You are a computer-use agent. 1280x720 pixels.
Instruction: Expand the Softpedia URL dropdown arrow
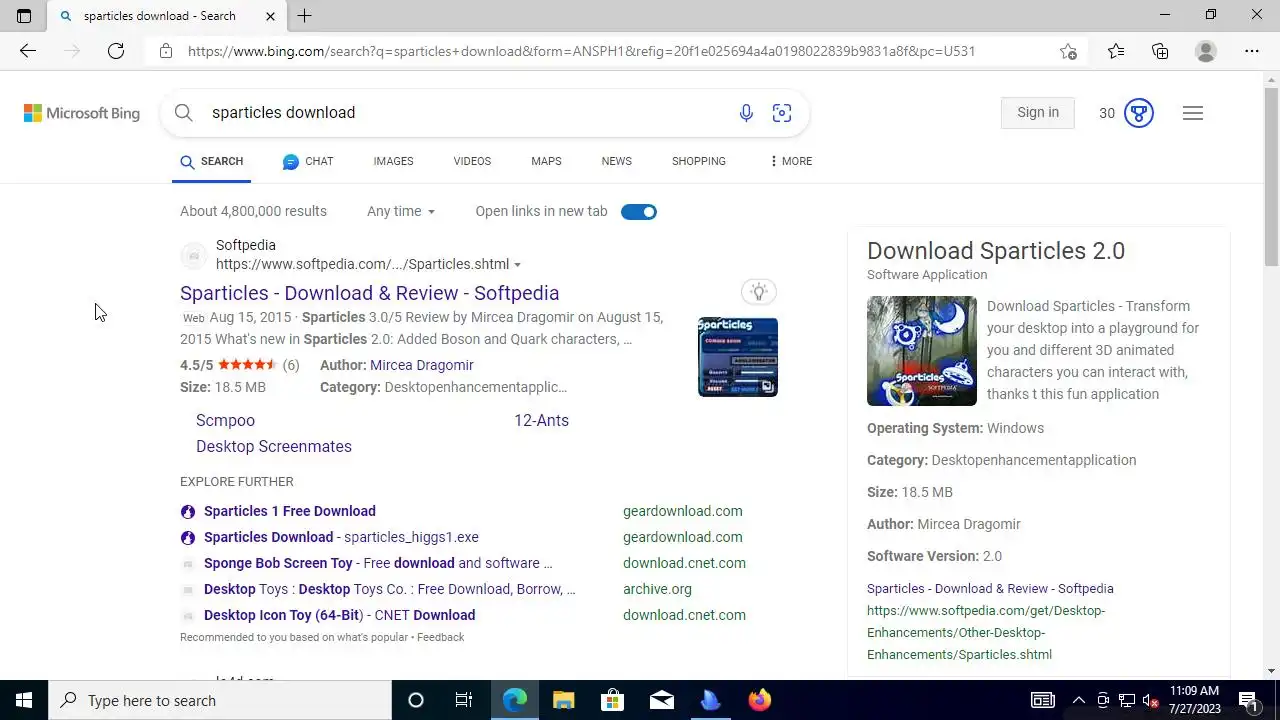click(517, 265)
